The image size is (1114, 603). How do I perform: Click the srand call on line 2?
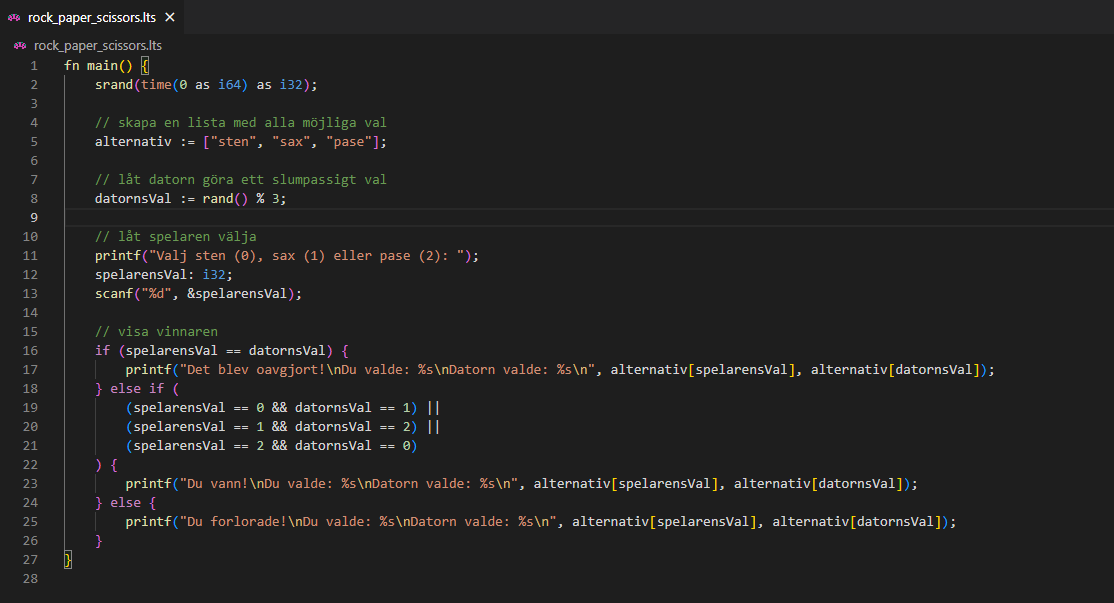(x=114, y=85)
